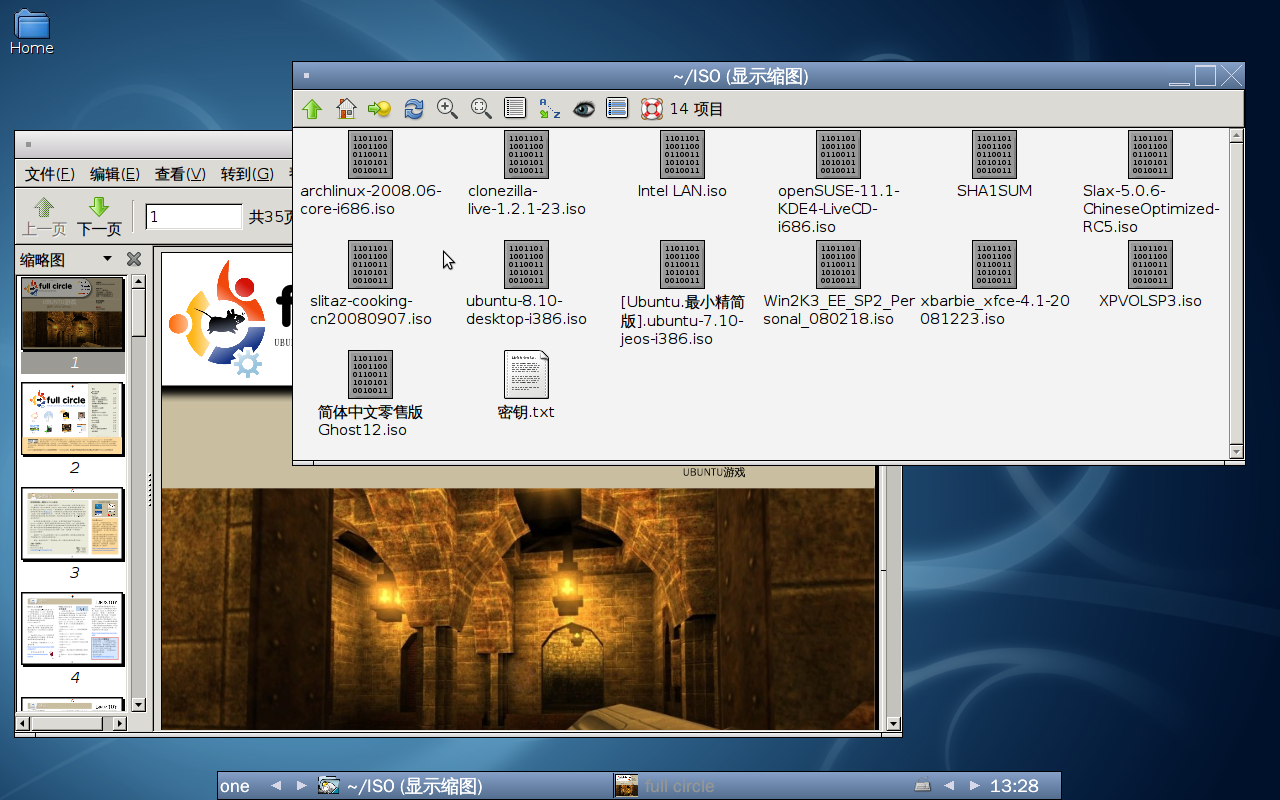This screenshot has height=800, width=1280.
Task: Select the SHA1SUM file icon
Action: click(x=994, y=155)
